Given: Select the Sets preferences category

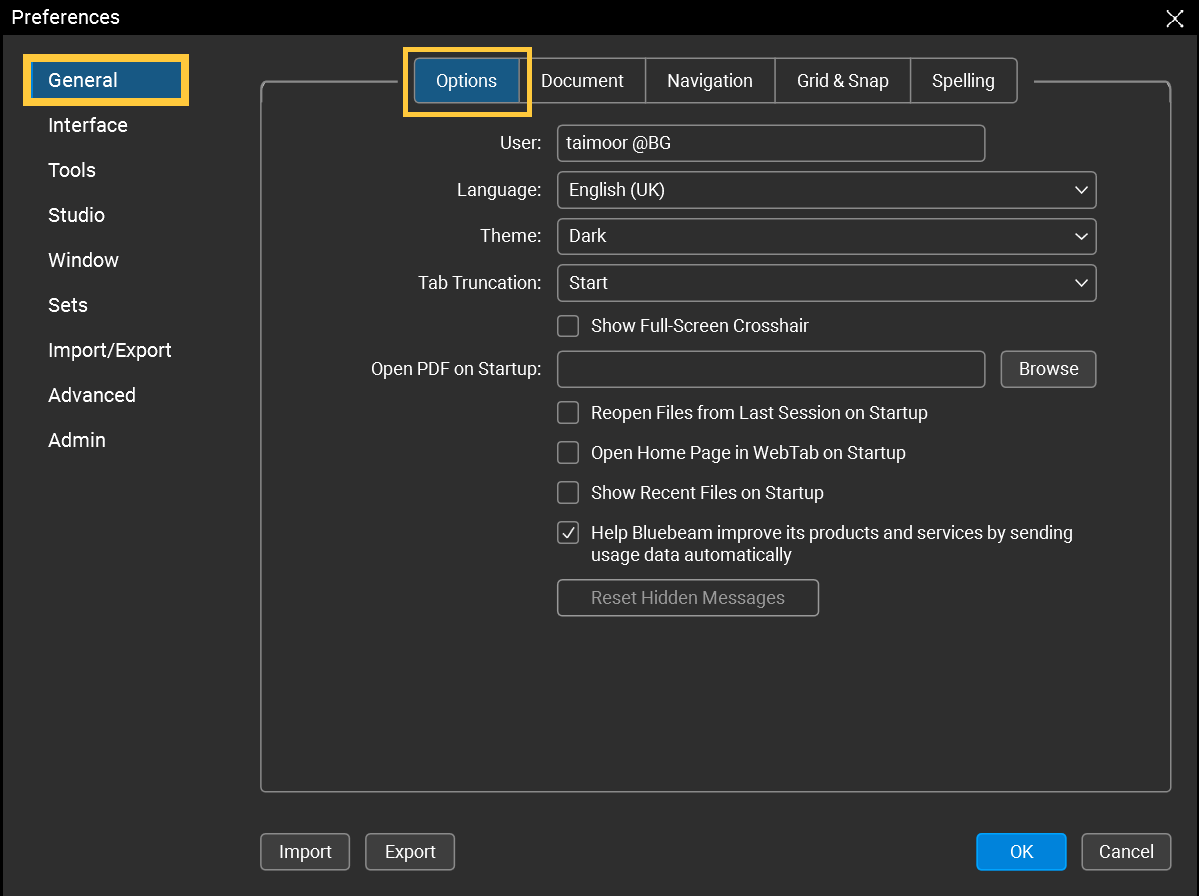Looking at the screenshot, I should 67,305.
